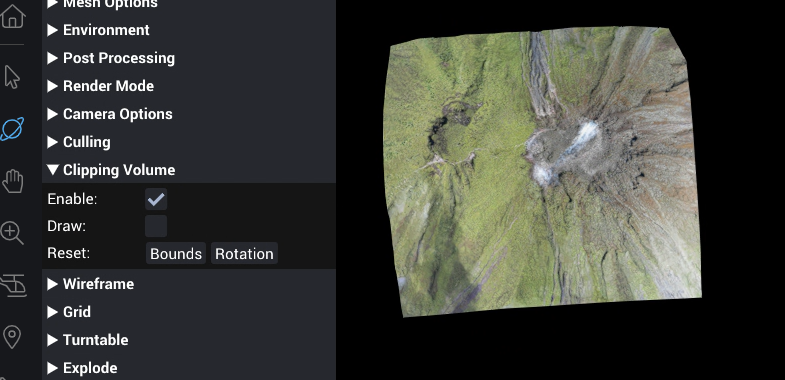Check the Draw checkbox
This screenshot has width=785, height=380.
[156, 226]
